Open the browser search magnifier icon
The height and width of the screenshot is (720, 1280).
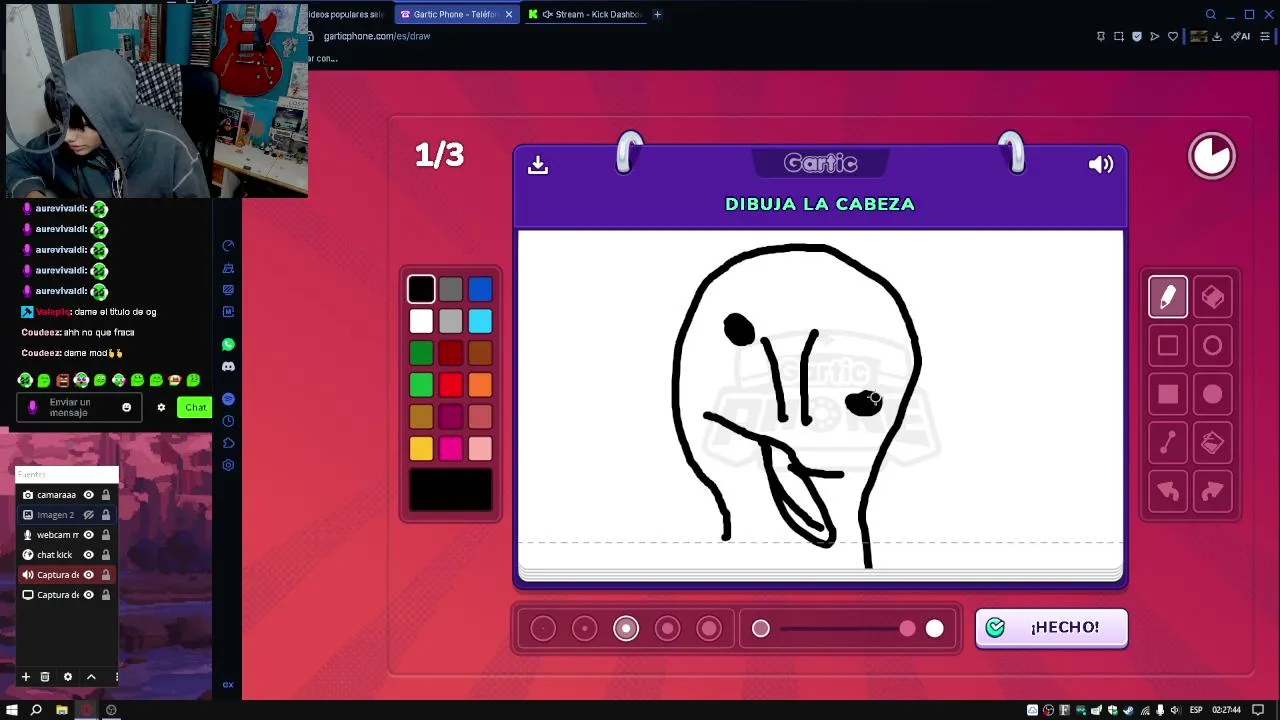pyautogui.click(x=1211, y=14)
